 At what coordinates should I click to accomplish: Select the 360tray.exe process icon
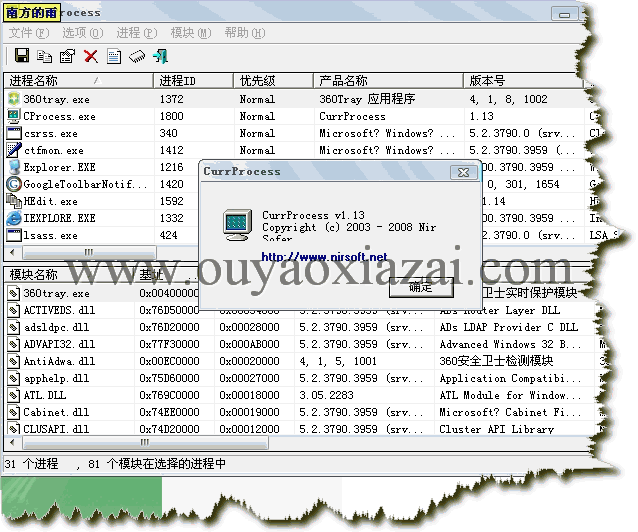coord(14,99)
